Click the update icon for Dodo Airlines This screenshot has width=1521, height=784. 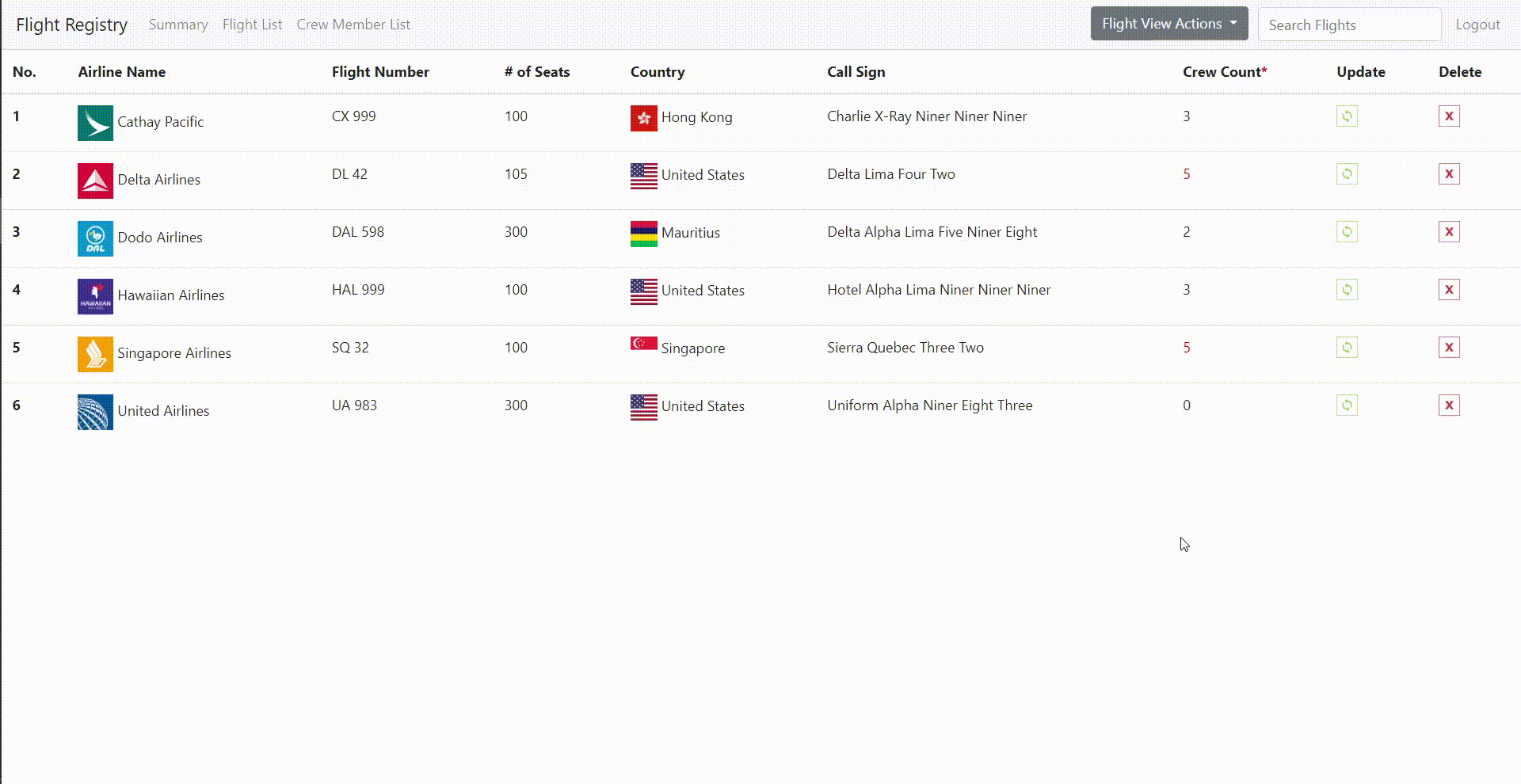coord(1348,231)
